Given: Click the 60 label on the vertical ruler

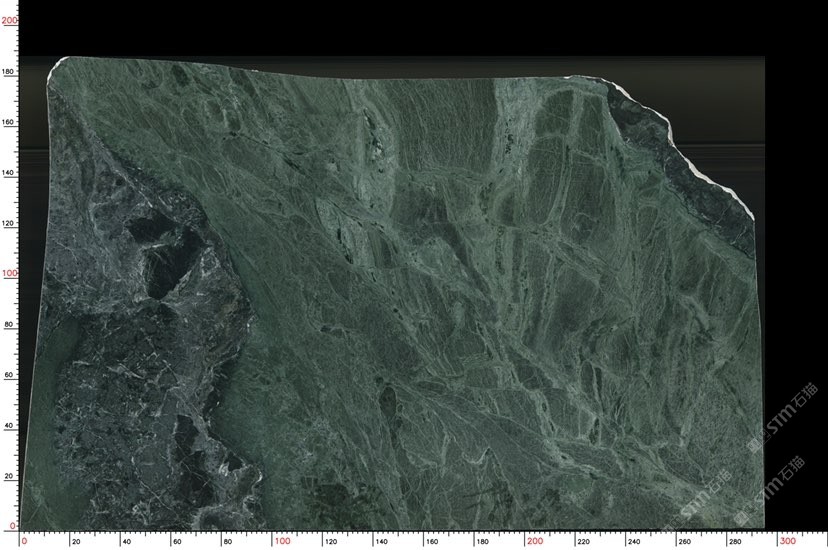Looking at the screenshot, I should pyautogui.click(x=9, y=374).
